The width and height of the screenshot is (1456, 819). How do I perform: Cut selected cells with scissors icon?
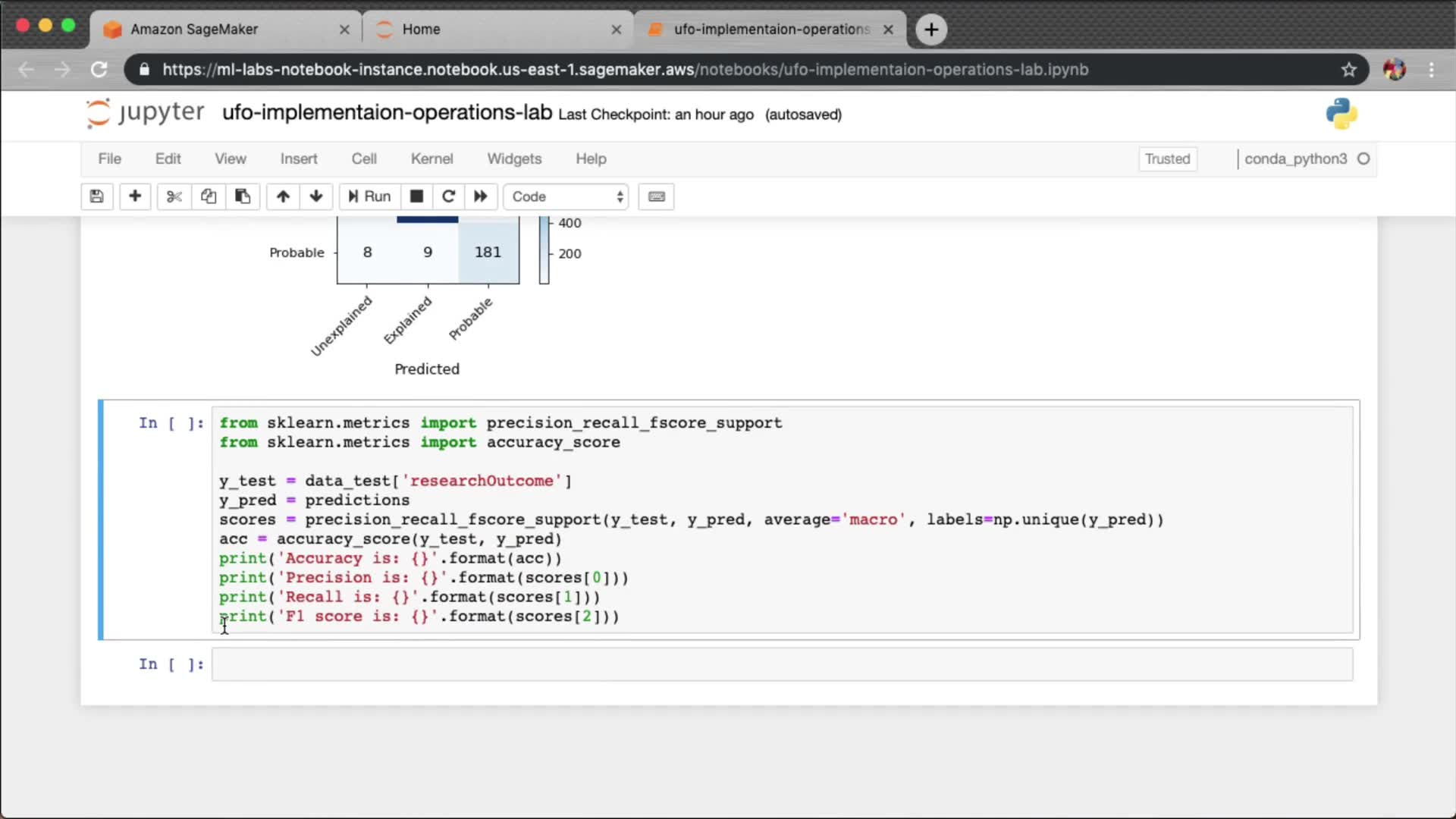point(174,196)
